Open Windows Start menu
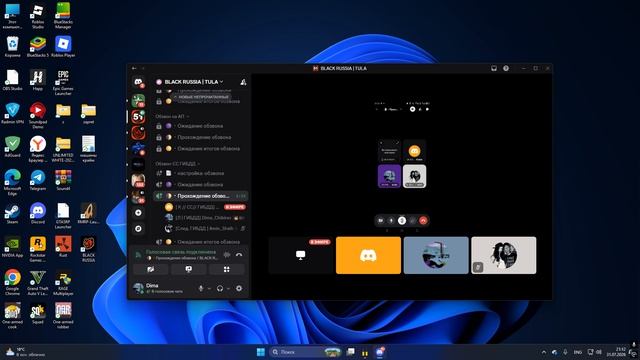 [x=260, y=352]
